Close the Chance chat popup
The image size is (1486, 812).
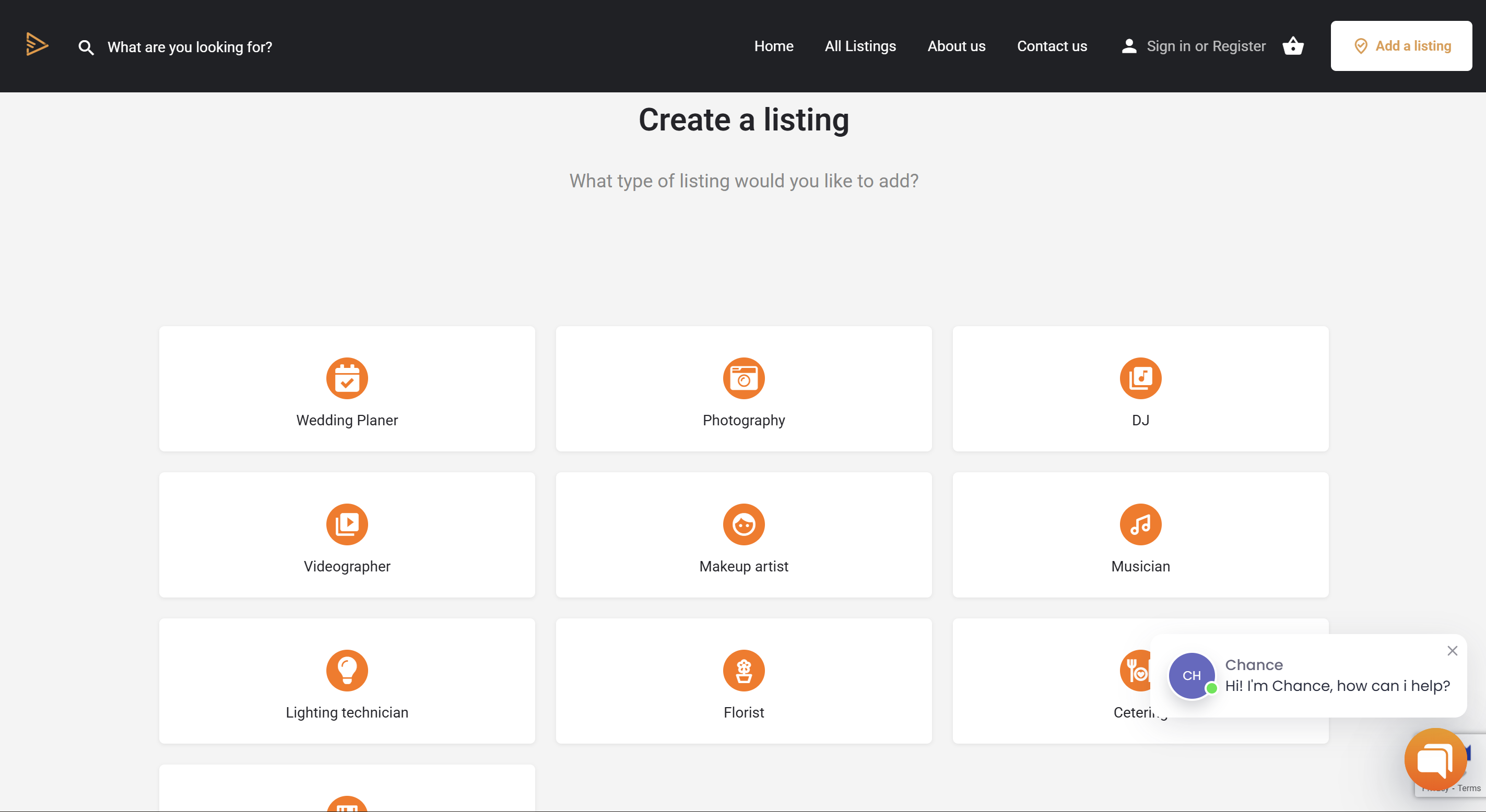tap(1452, 651)
